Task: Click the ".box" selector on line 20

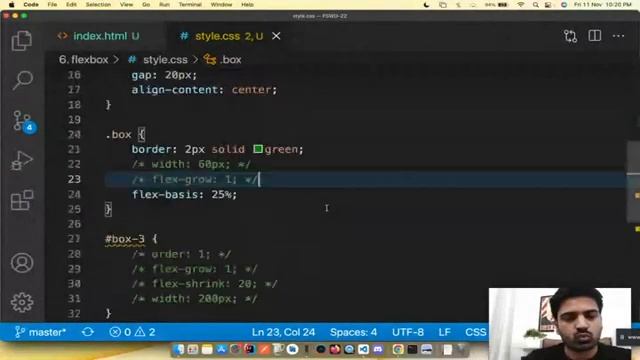Action: pyautogui.click(x=118, y=134)
